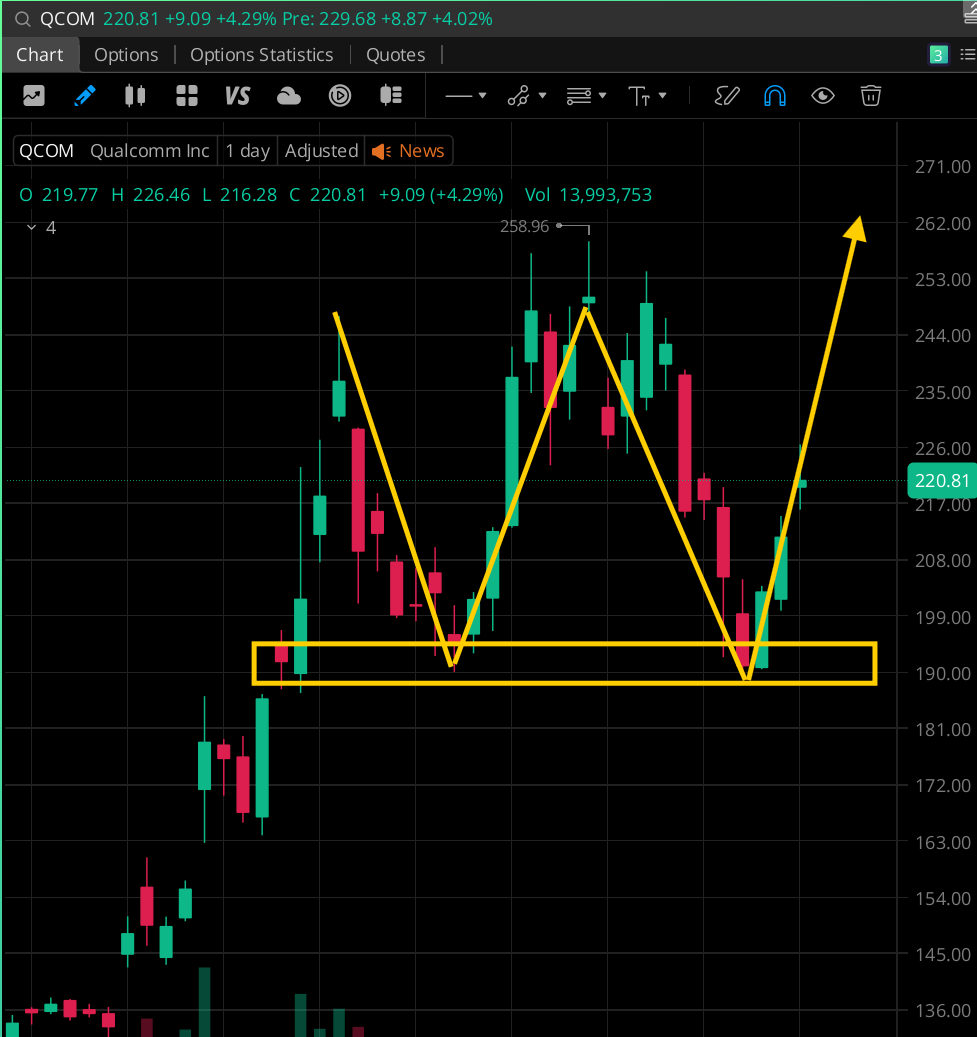Expand the line tool dropdown arrow
This screenshot has width=977, height=1037.
(482, 96)
